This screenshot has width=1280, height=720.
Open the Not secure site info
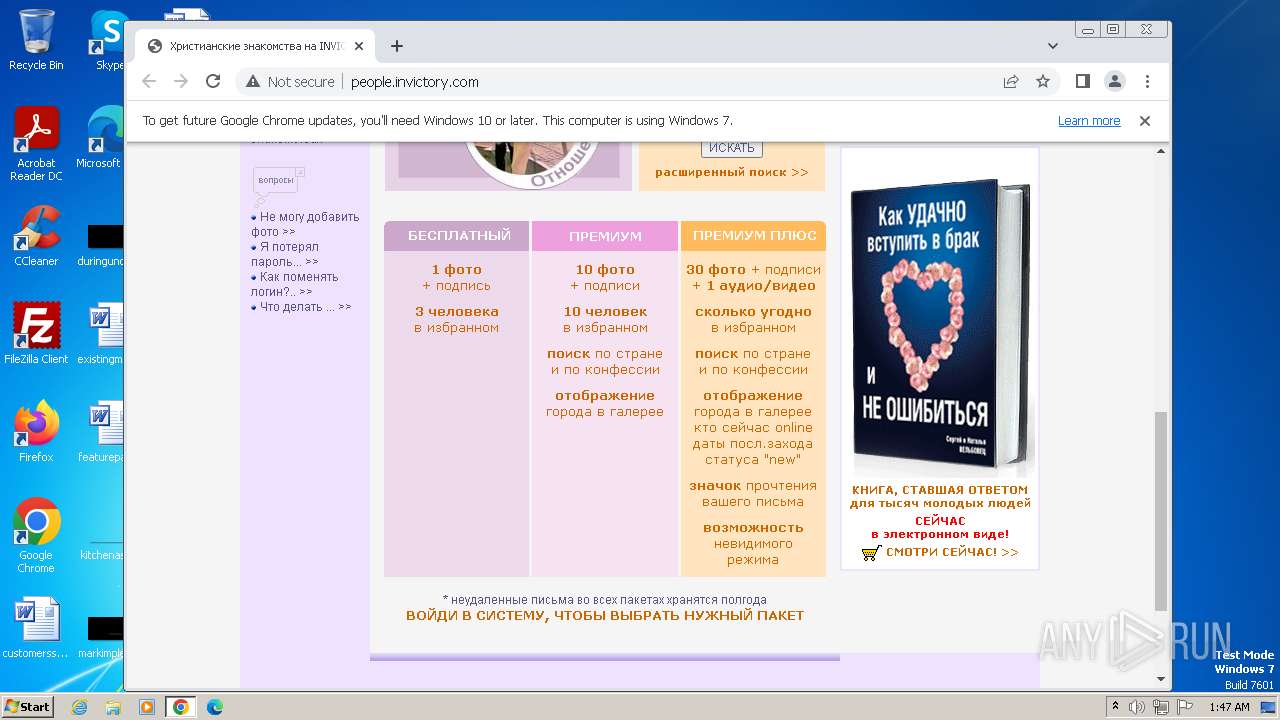289,82
